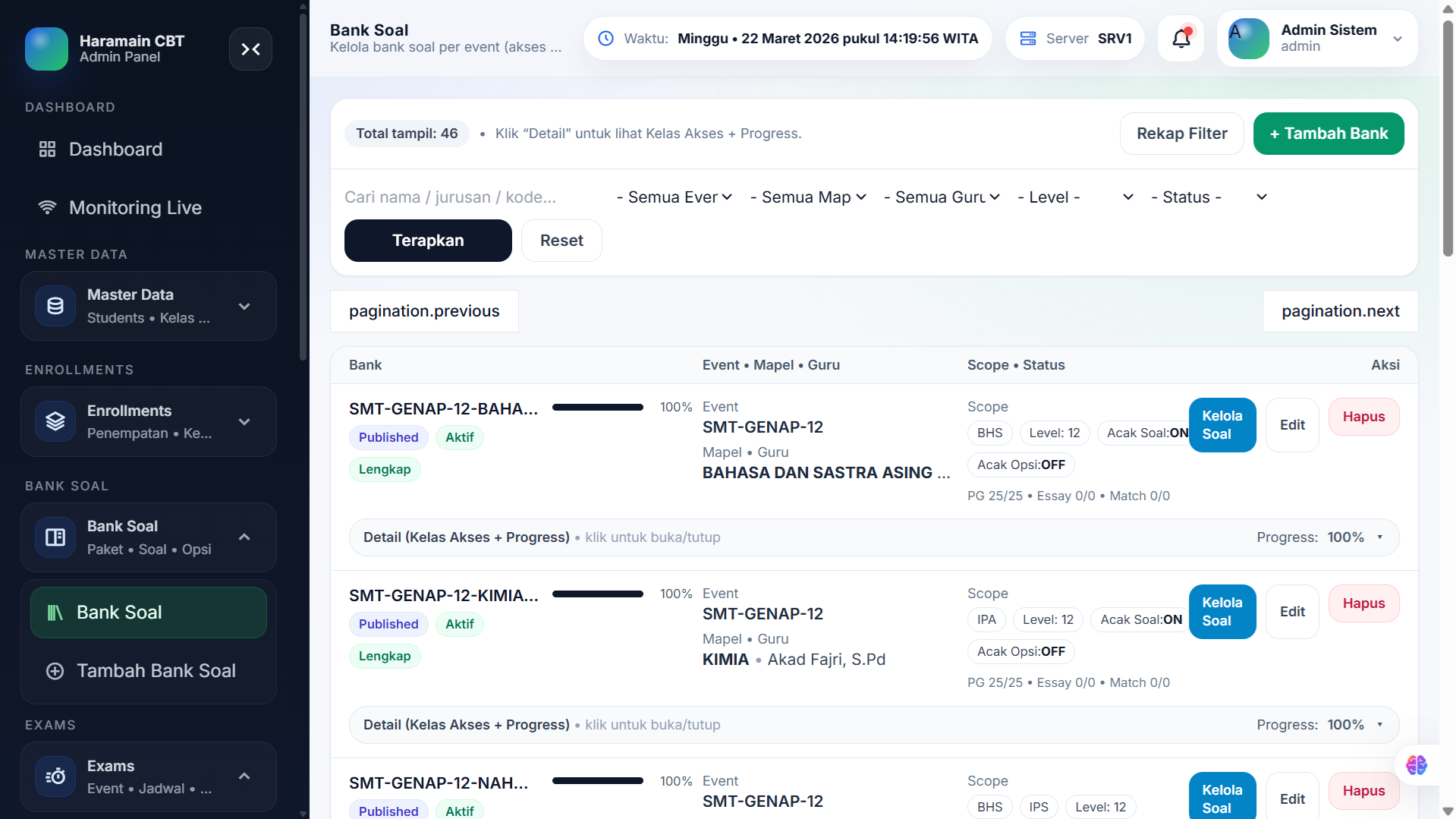Click the Dashboard grid icon
Image resolution: width=1456 pixels, height=819 pixels.
pos(48,150)
